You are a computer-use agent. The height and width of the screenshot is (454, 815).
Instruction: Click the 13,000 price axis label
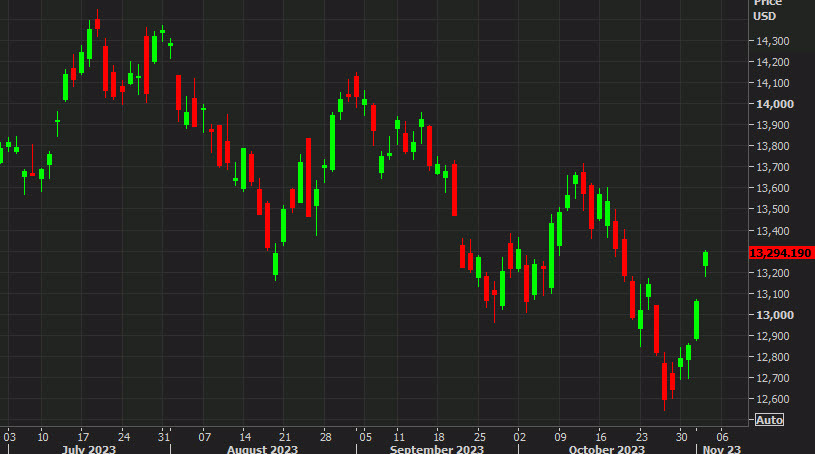[774, 315]
